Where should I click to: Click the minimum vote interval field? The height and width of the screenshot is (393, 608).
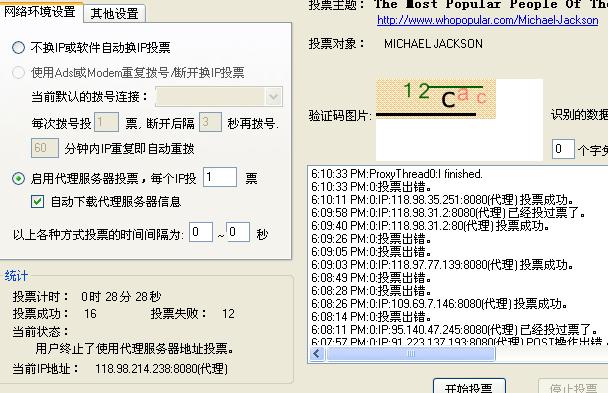click(201, 232)
